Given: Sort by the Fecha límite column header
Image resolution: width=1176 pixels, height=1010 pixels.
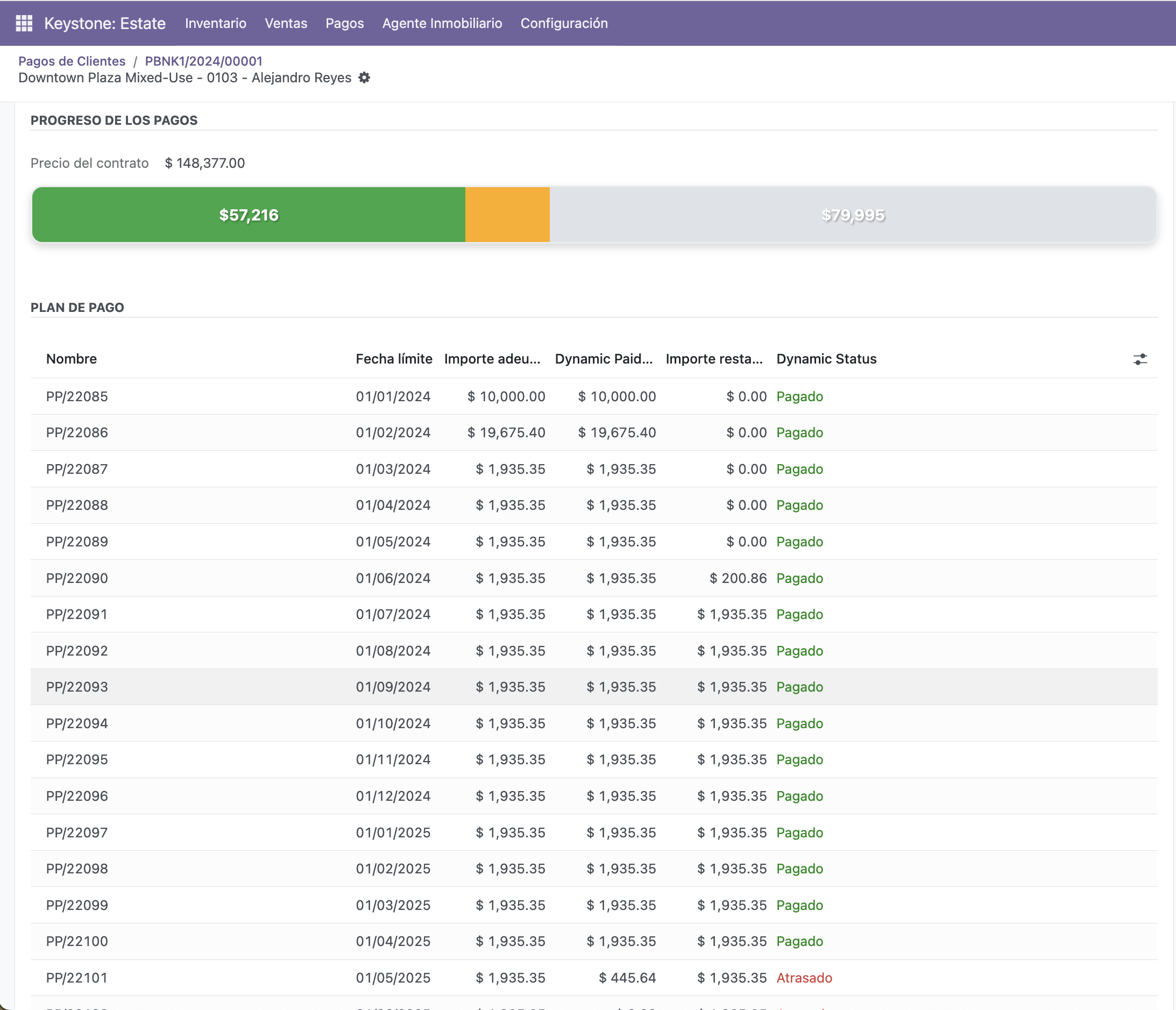Looking at the screenshot, I should [x=393, y=359].
